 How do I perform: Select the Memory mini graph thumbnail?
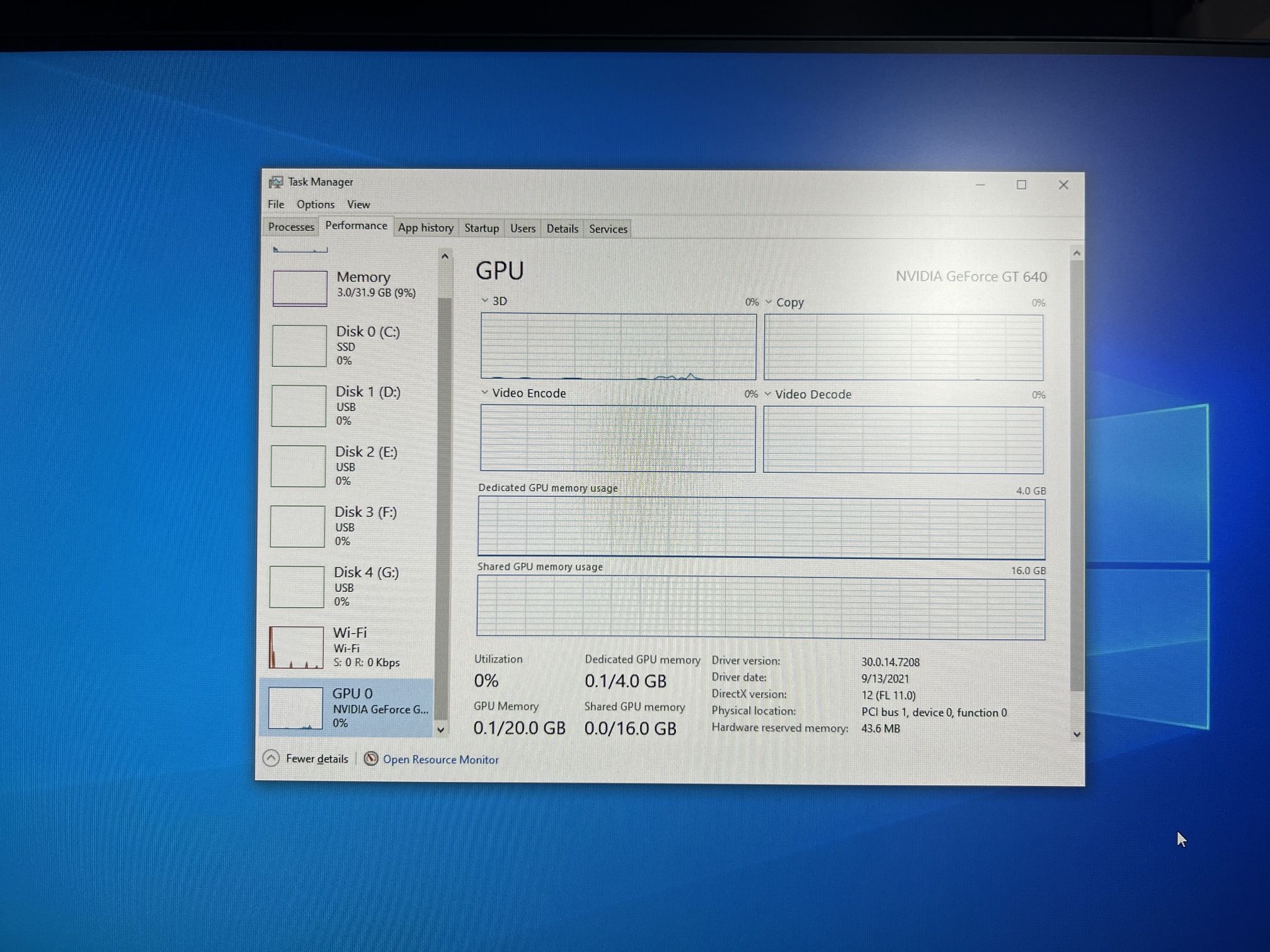(x=300, y=288)
